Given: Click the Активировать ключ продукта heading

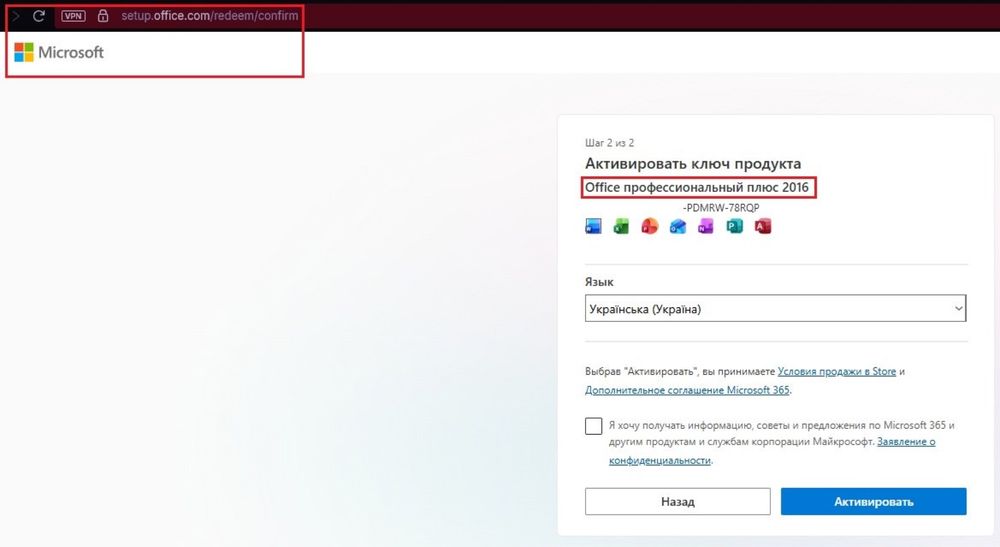Looking at the screenshot, I should coord(693,164).
